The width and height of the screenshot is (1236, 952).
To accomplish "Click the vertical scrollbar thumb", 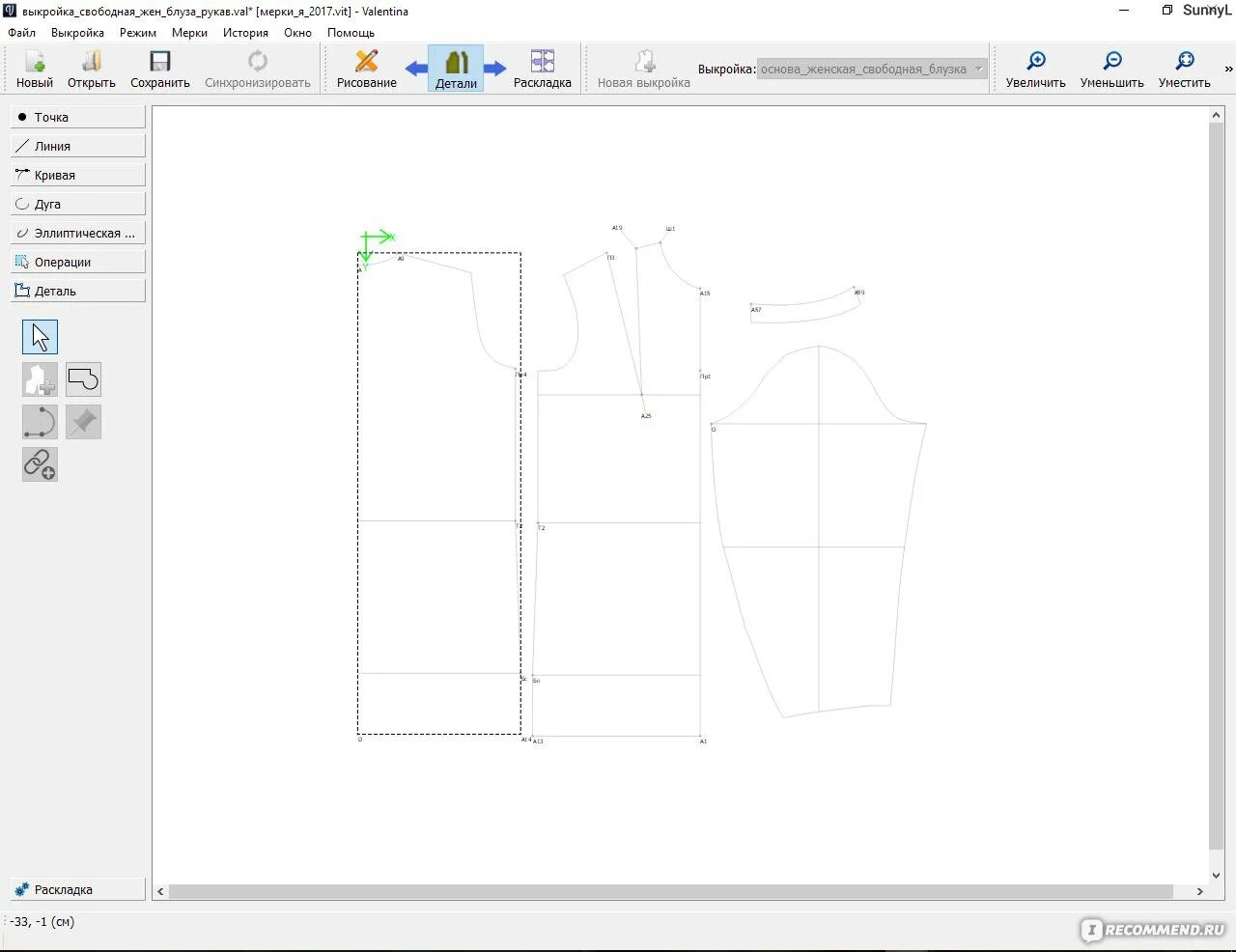I will [1217, 485].
